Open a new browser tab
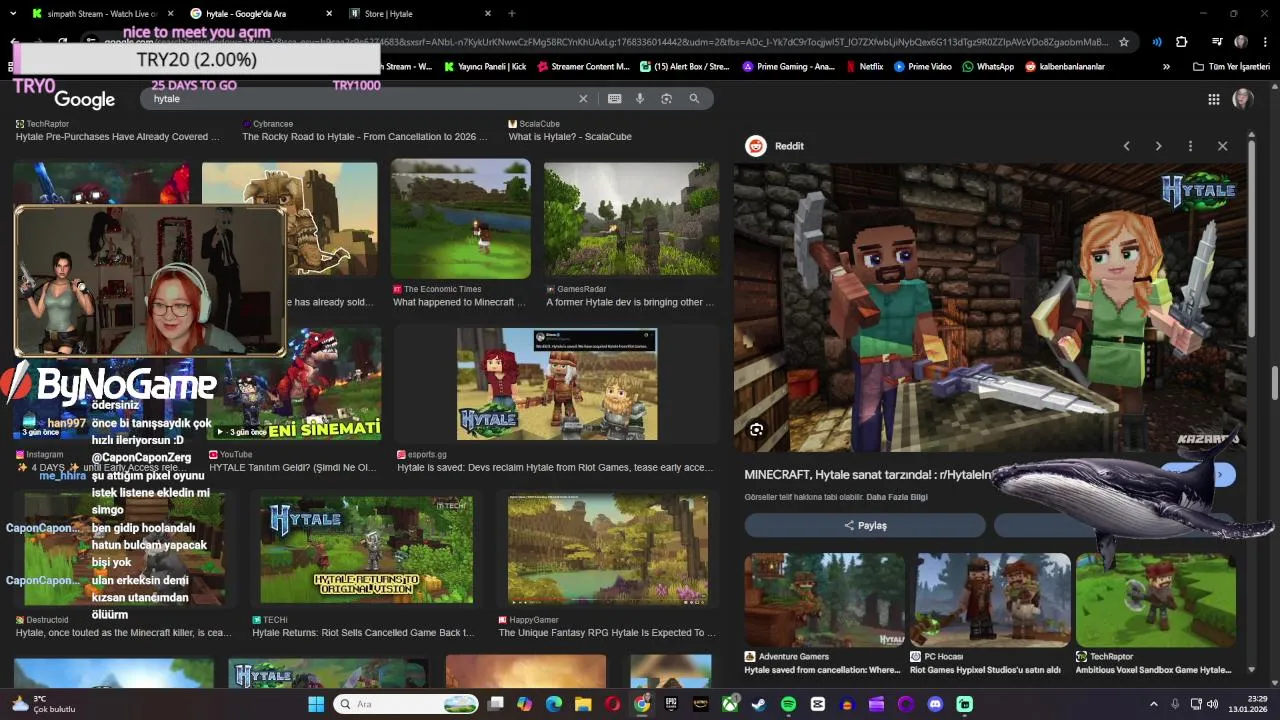The width and height of the screenshot is (1280, 720). click(x=512, y=13)
